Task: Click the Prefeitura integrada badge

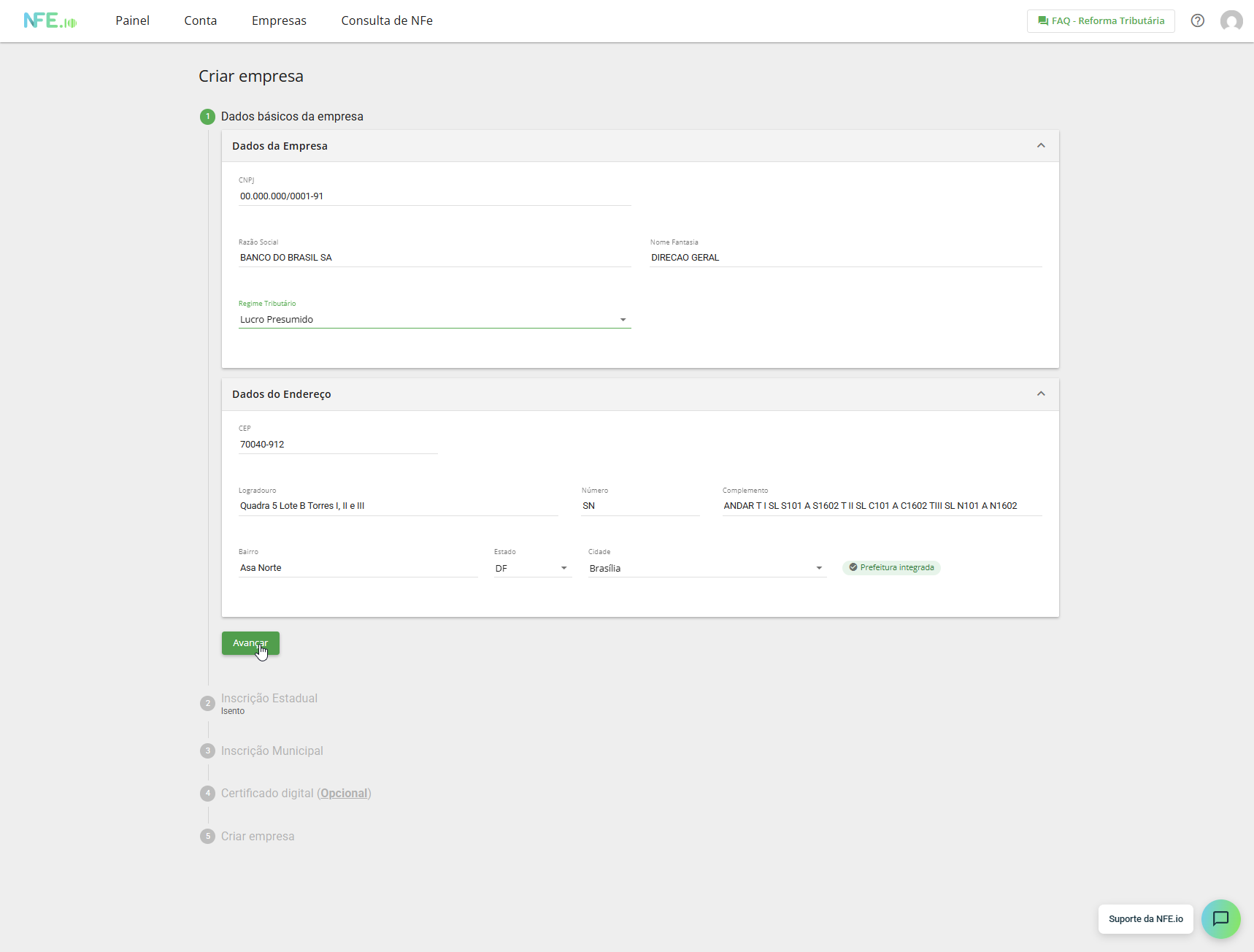Action: [x=891, y=567]
